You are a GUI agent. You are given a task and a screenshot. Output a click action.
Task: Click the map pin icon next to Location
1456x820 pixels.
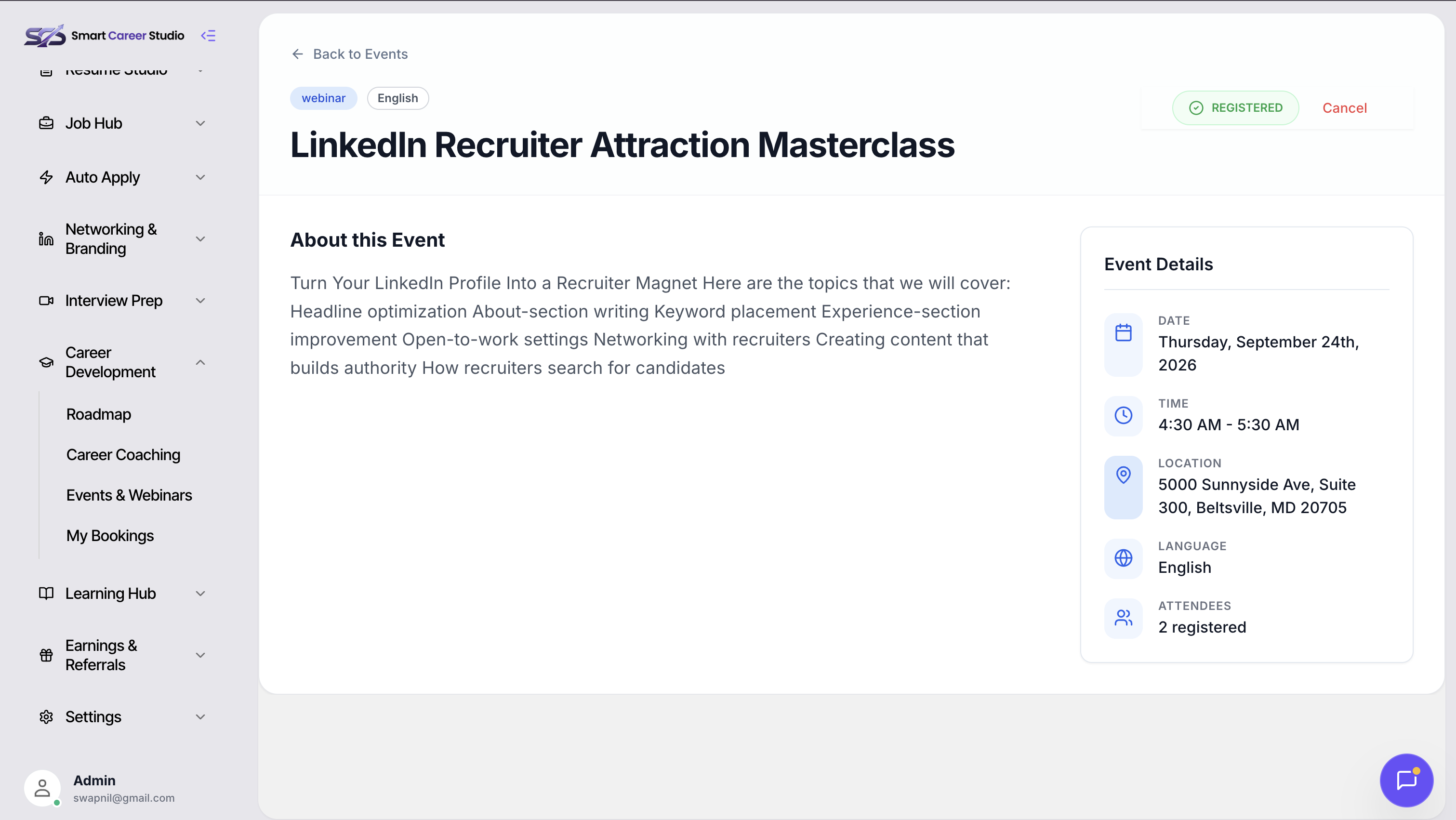(1124, 475)
